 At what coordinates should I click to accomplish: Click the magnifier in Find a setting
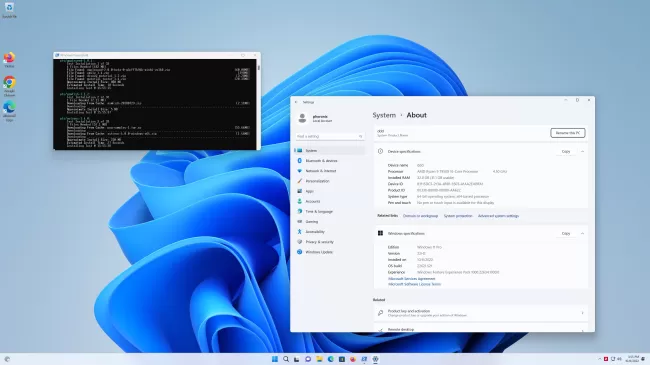(360, 136)
